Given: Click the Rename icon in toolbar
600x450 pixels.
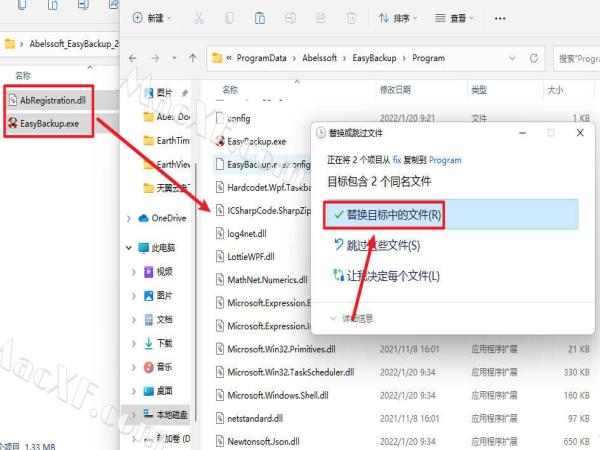Looking at the screenshot, I should pos(290,18).
